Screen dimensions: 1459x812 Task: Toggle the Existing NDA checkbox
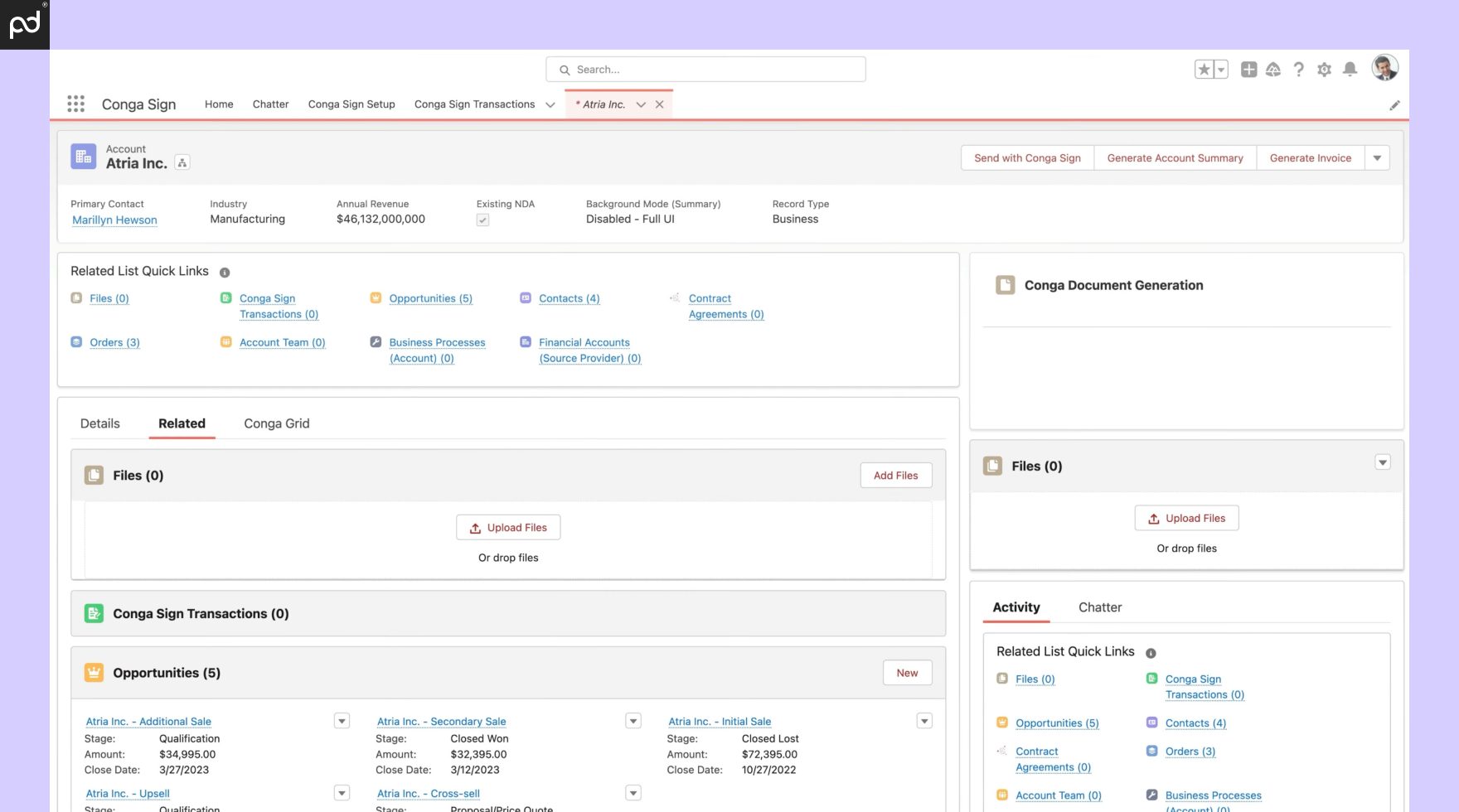coord(482,220)
